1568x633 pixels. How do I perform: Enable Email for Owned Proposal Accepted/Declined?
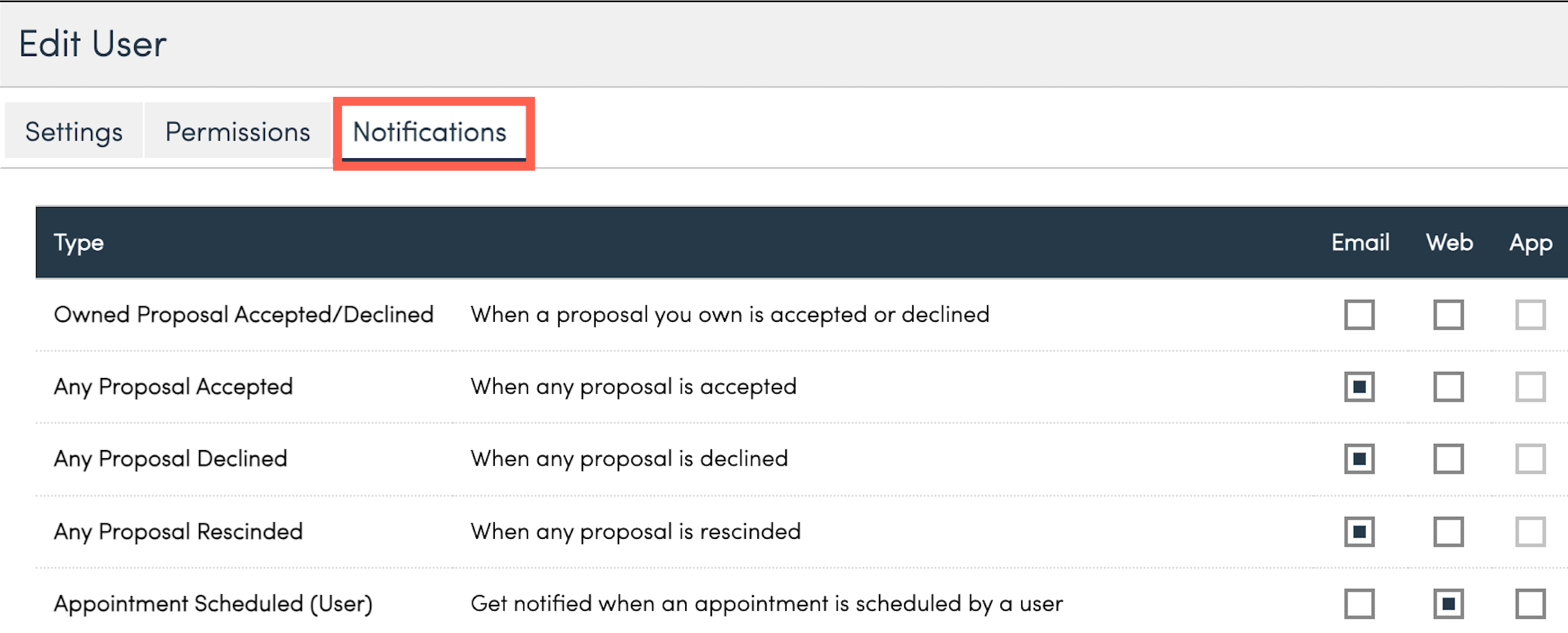tap(1359, 314)
